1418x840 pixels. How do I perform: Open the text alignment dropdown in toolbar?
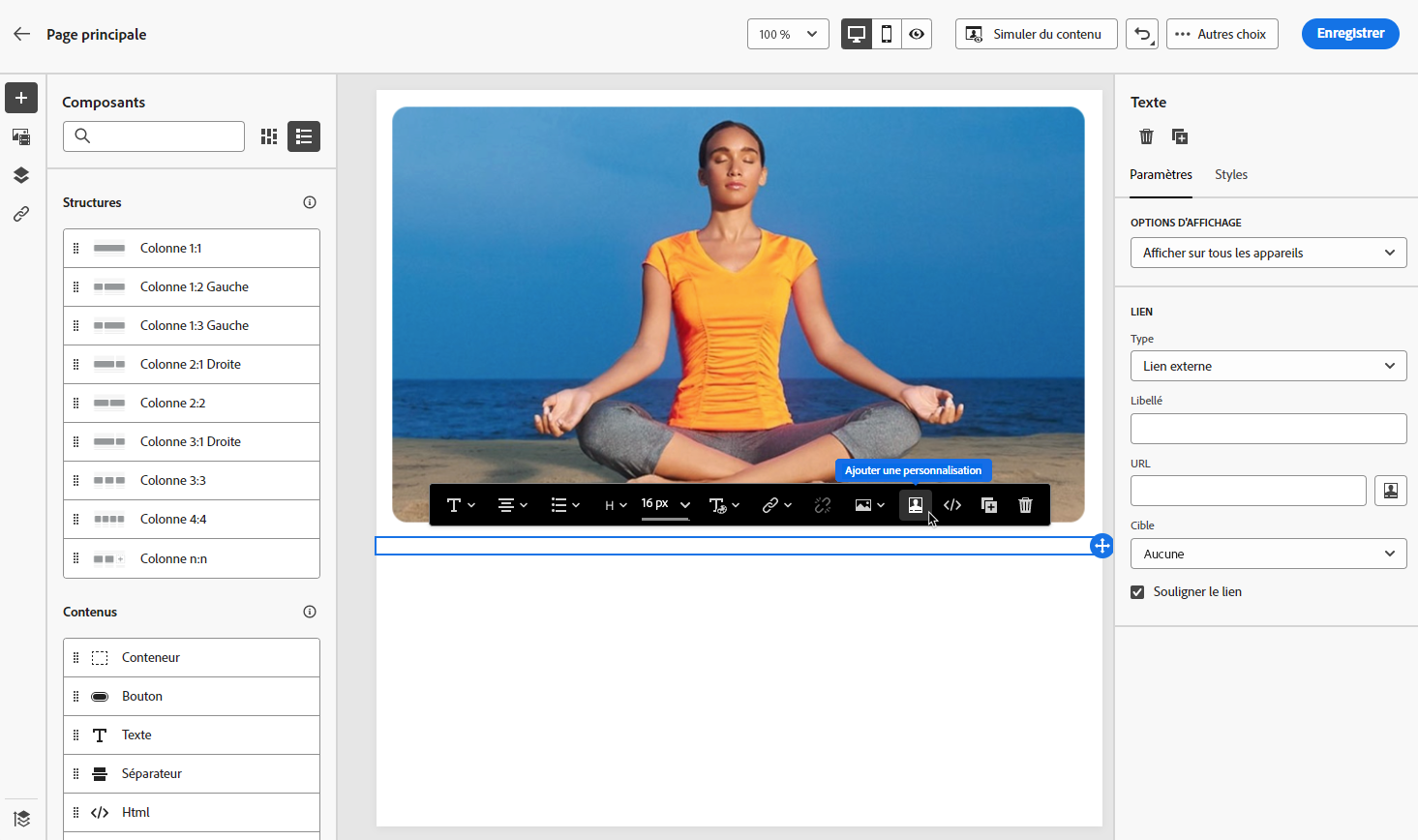(x=513, y=505)
